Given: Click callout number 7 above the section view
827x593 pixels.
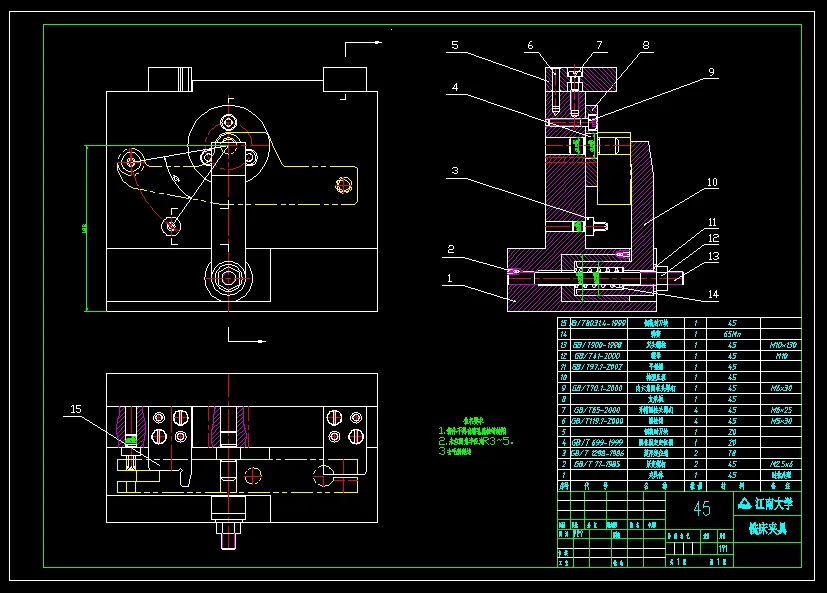Looking at the screenshot, I should pyautogui.click(x=599, y=45).
